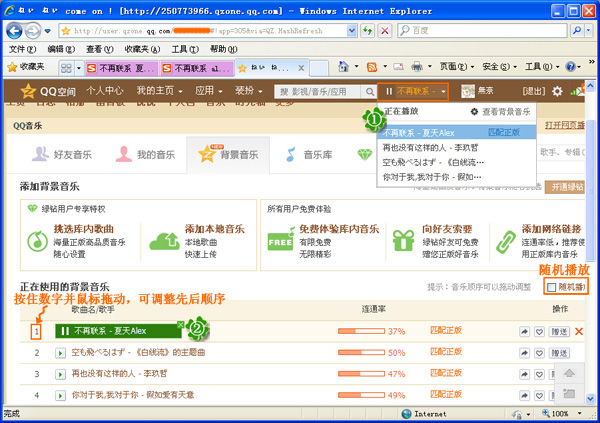Click the 37% connectivity bar for 不再联系
Viewport: 600px width, 423px height.
362,331
